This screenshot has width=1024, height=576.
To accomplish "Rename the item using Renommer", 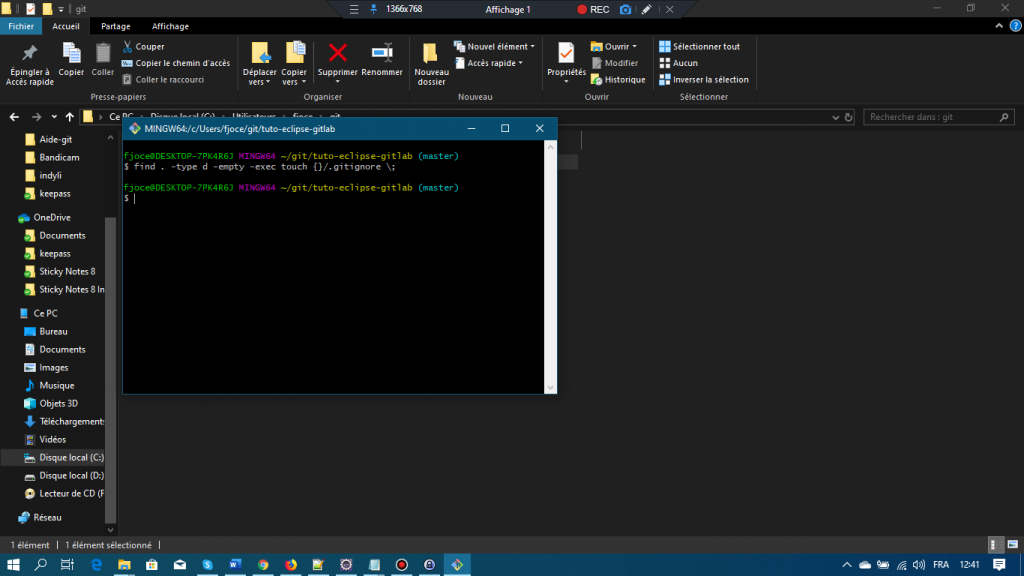I will pos(382,60).
